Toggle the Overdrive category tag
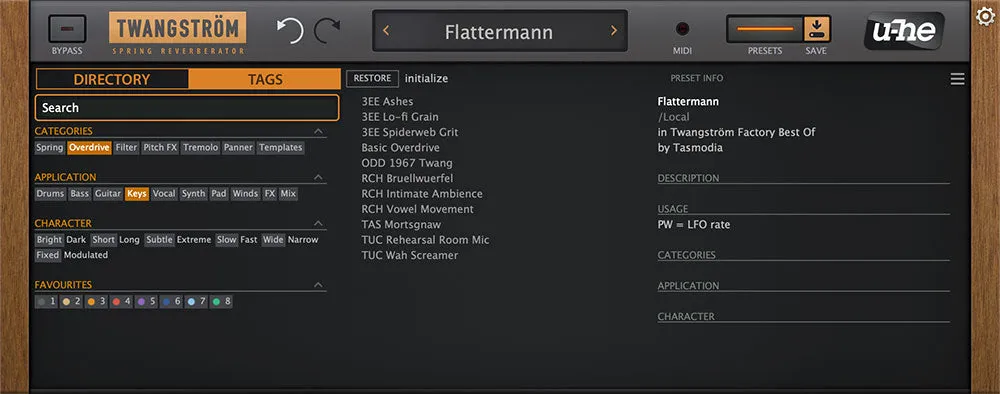 [89, 147]
